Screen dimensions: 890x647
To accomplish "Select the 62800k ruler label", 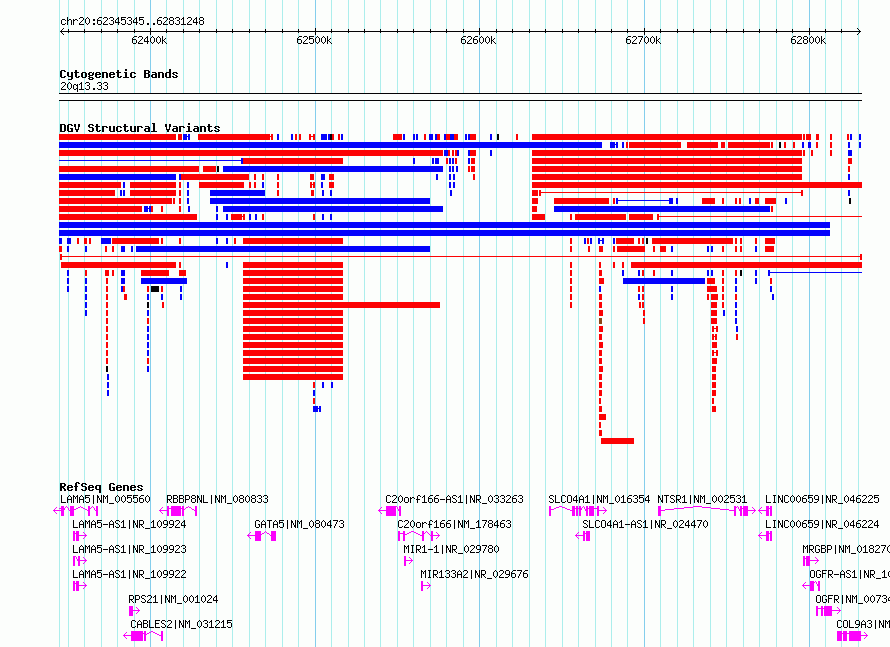I will click(808, 40).
